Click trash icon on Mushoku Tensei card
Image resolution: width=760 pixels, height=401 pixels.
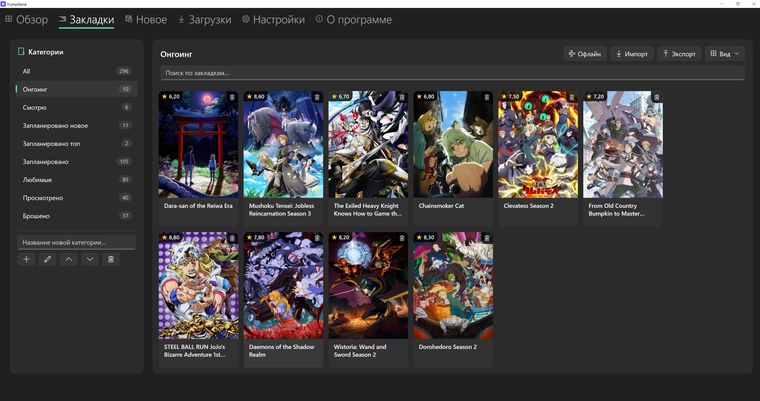pos(317,97)
